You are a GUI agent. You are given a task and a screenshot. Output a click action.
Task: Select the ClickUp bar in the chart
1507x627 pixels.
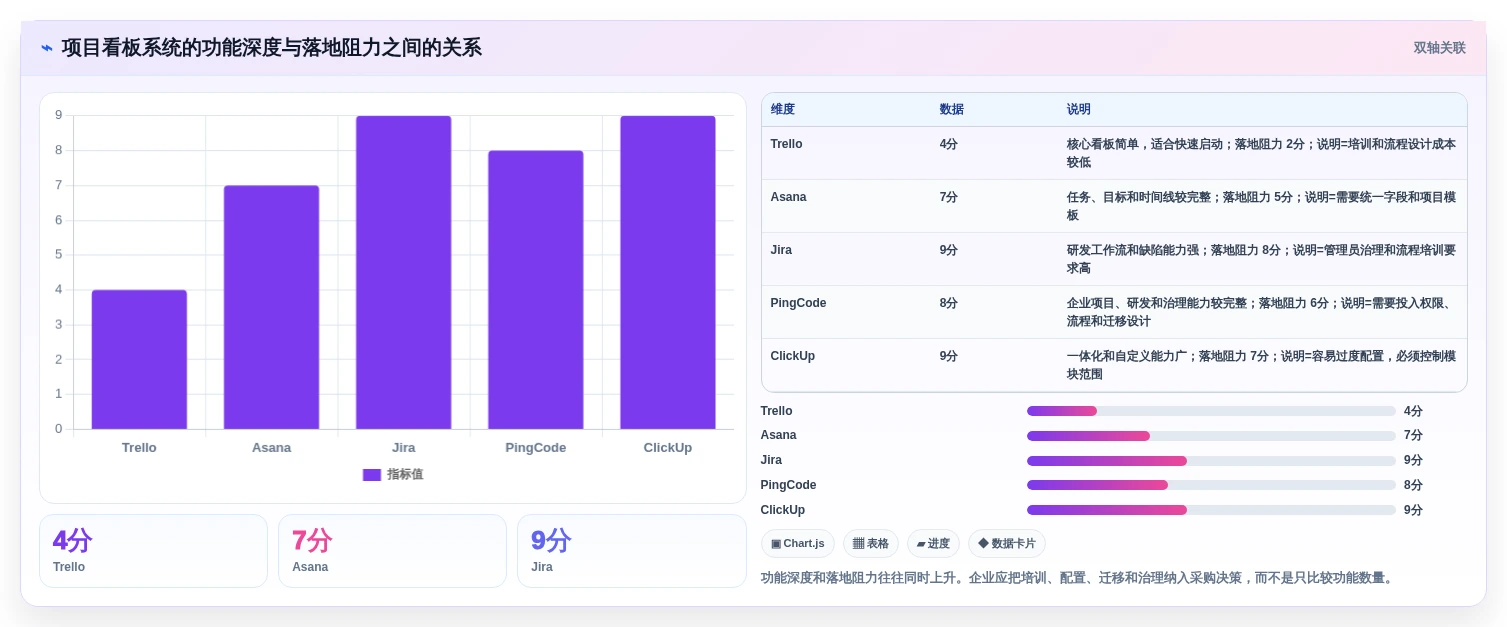tap(667, 273)
